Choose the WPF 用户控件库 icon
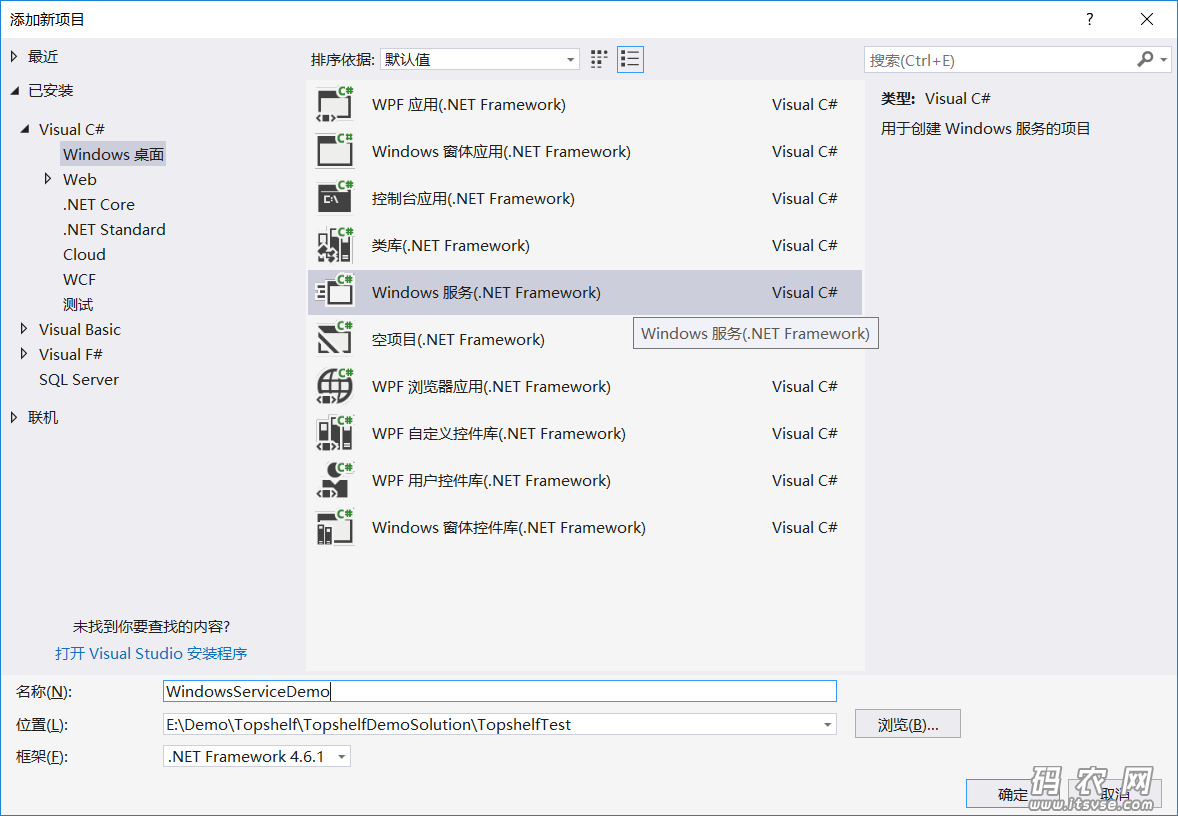Screen dimensions: 1178x816 point(335,480)
